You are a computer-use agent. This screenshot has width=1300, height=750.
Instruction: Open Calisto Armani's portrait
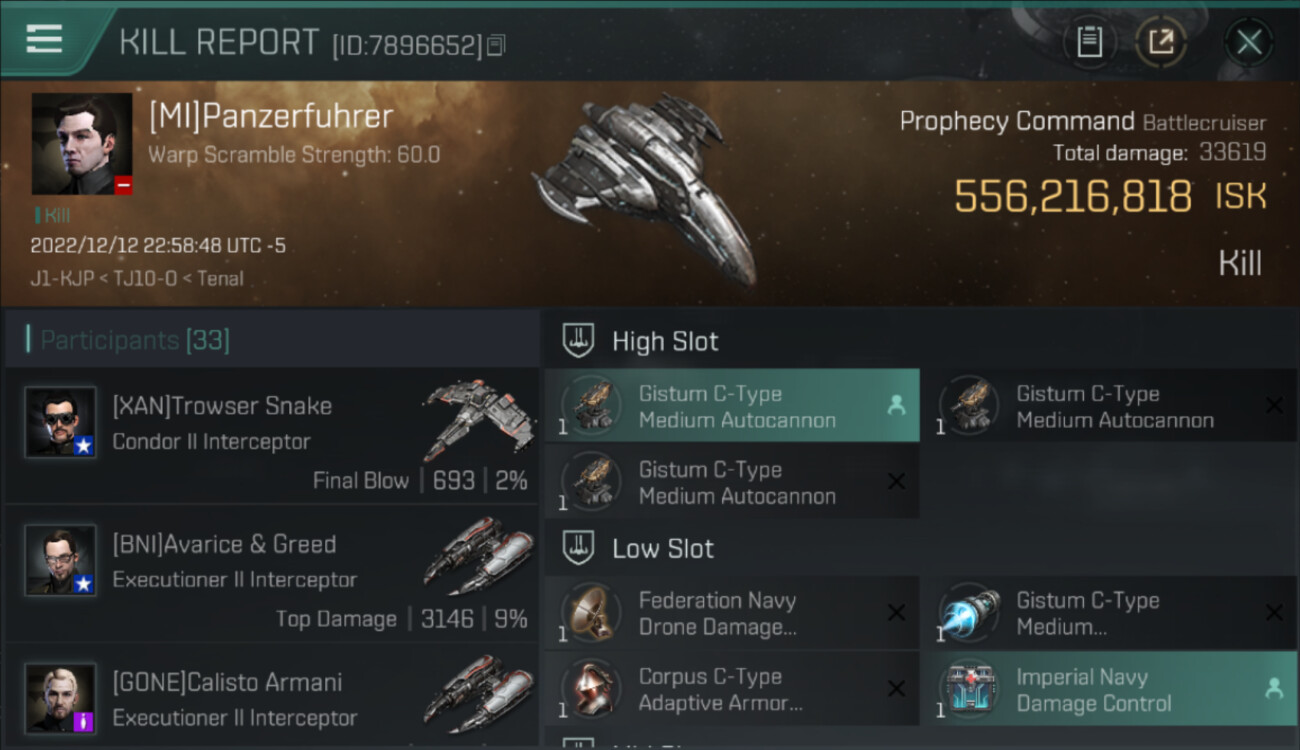click(60, 698)
